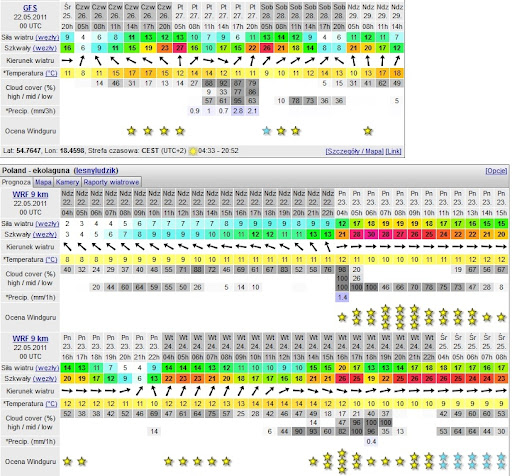Click the WRF precipitation value 0.4
The image size is (512, 476).
pyautogui.click(x=371, y=441)
